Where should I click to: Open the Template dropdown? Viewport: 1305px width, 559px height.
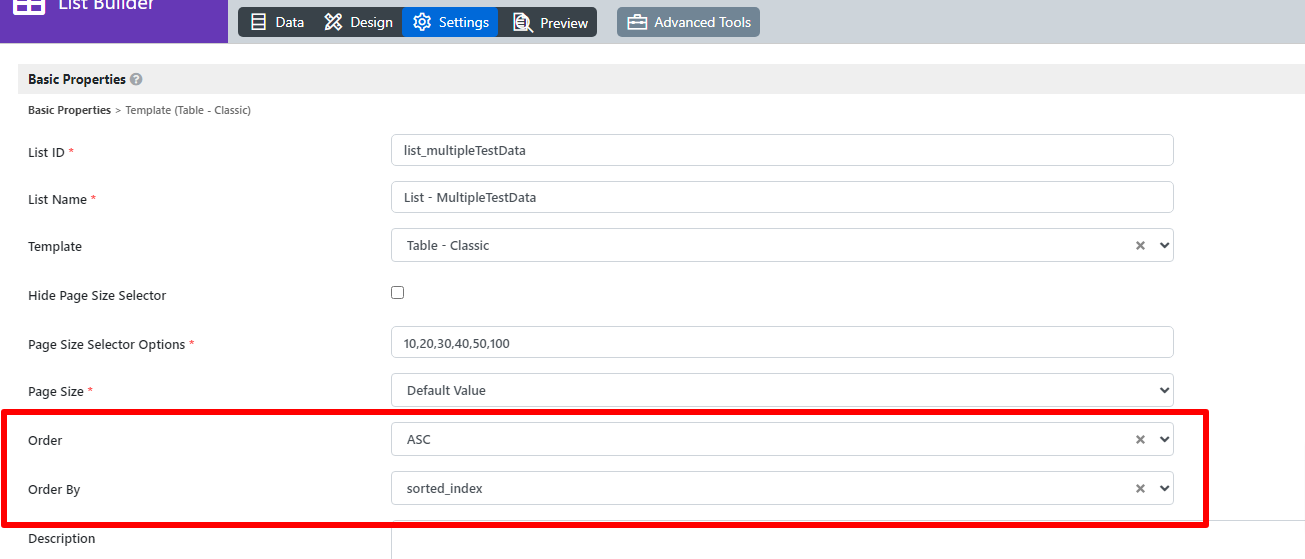[x=782, y=245]
